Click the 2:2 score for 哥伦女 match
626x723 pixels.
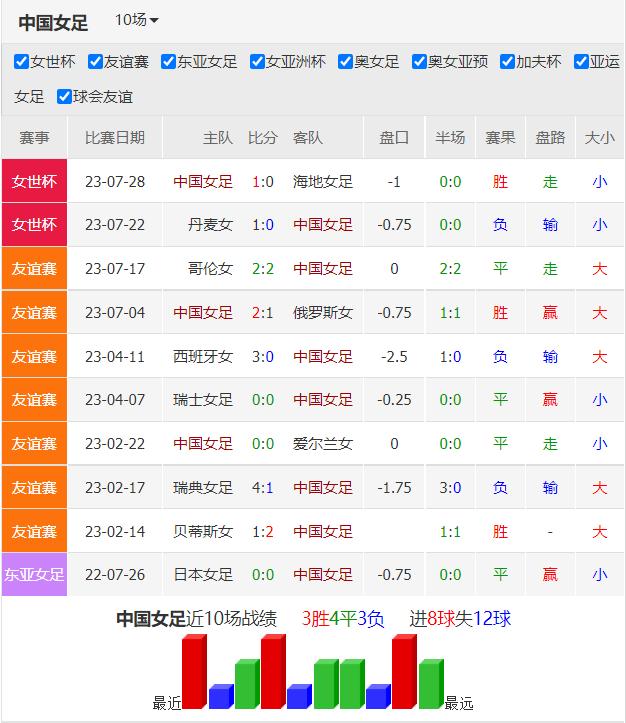click(263, 268)
